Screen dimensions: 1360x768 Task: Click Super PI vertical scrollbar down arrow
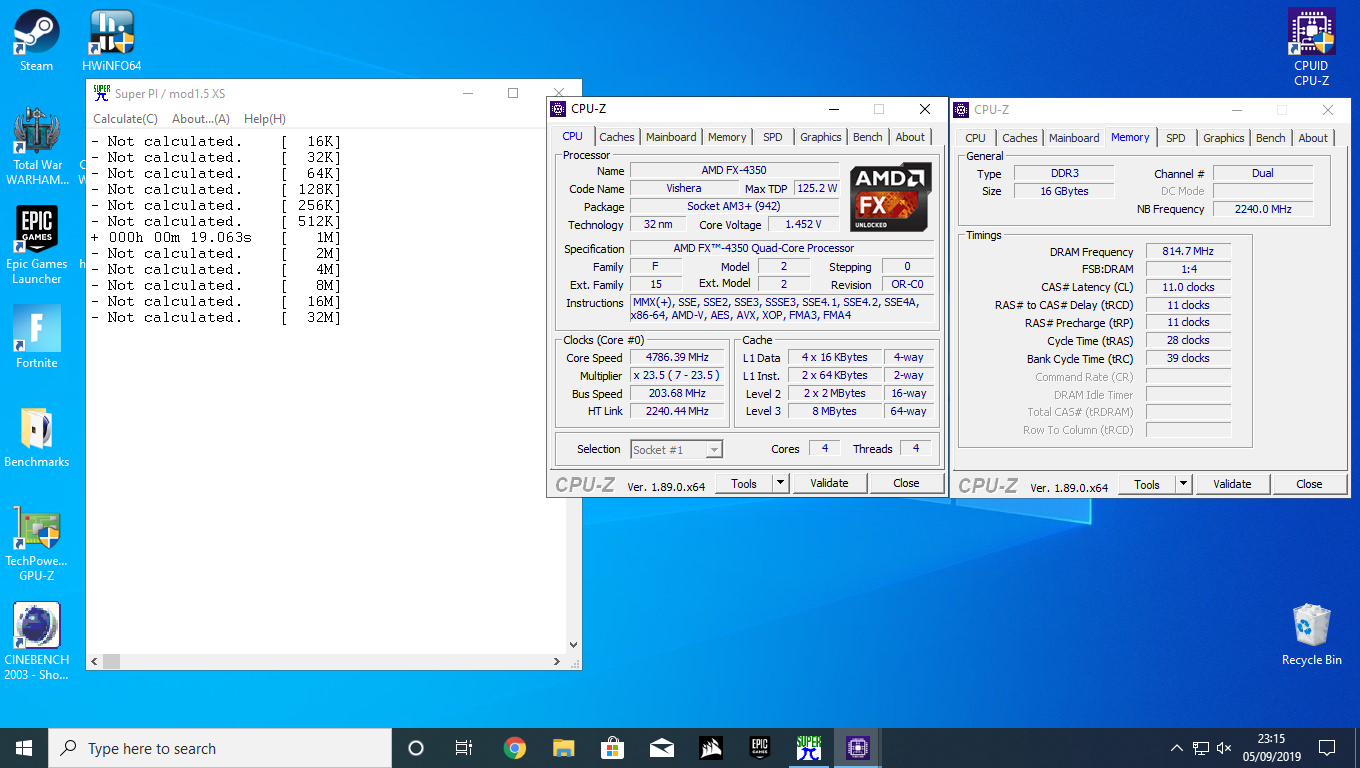[x=574, y=645]
